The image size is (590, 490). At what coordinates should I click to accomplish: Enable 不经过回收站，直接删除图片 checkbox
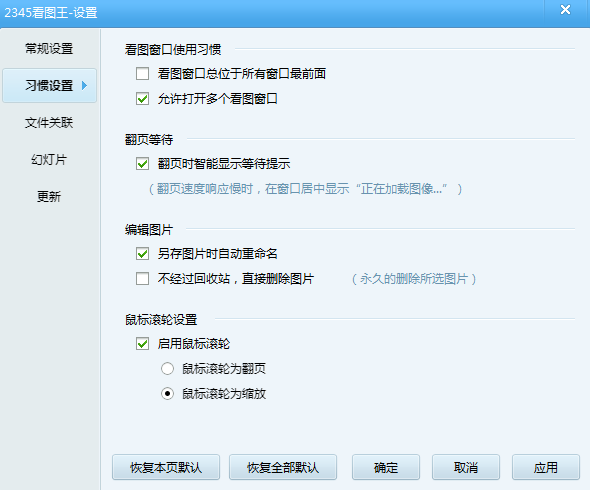pos(143,279)
